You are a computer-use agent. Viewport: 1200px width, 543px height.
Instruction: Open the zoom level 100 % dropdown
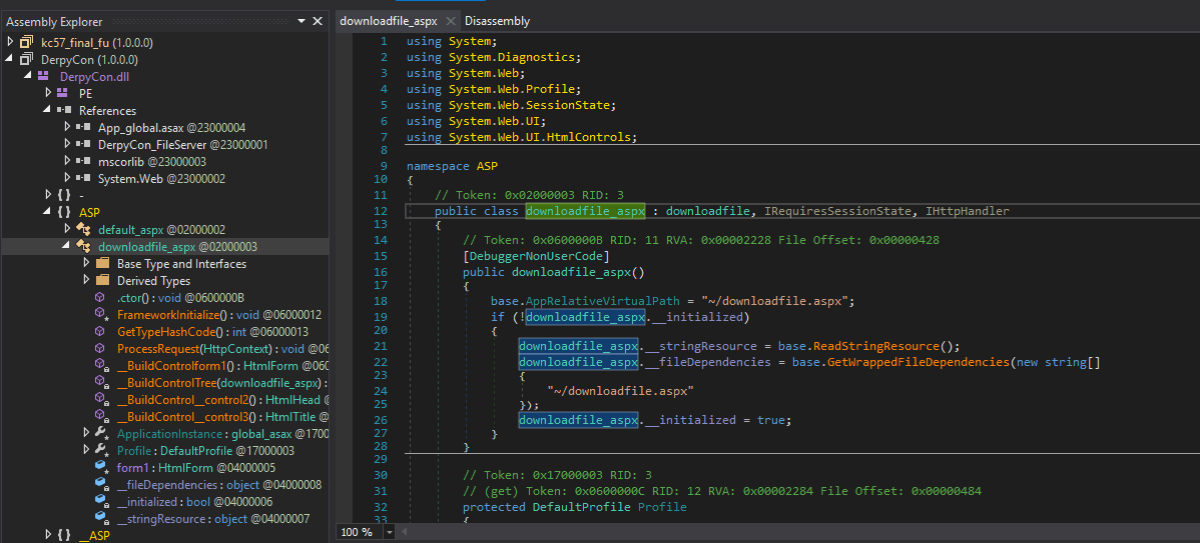(x=387, y=532)
